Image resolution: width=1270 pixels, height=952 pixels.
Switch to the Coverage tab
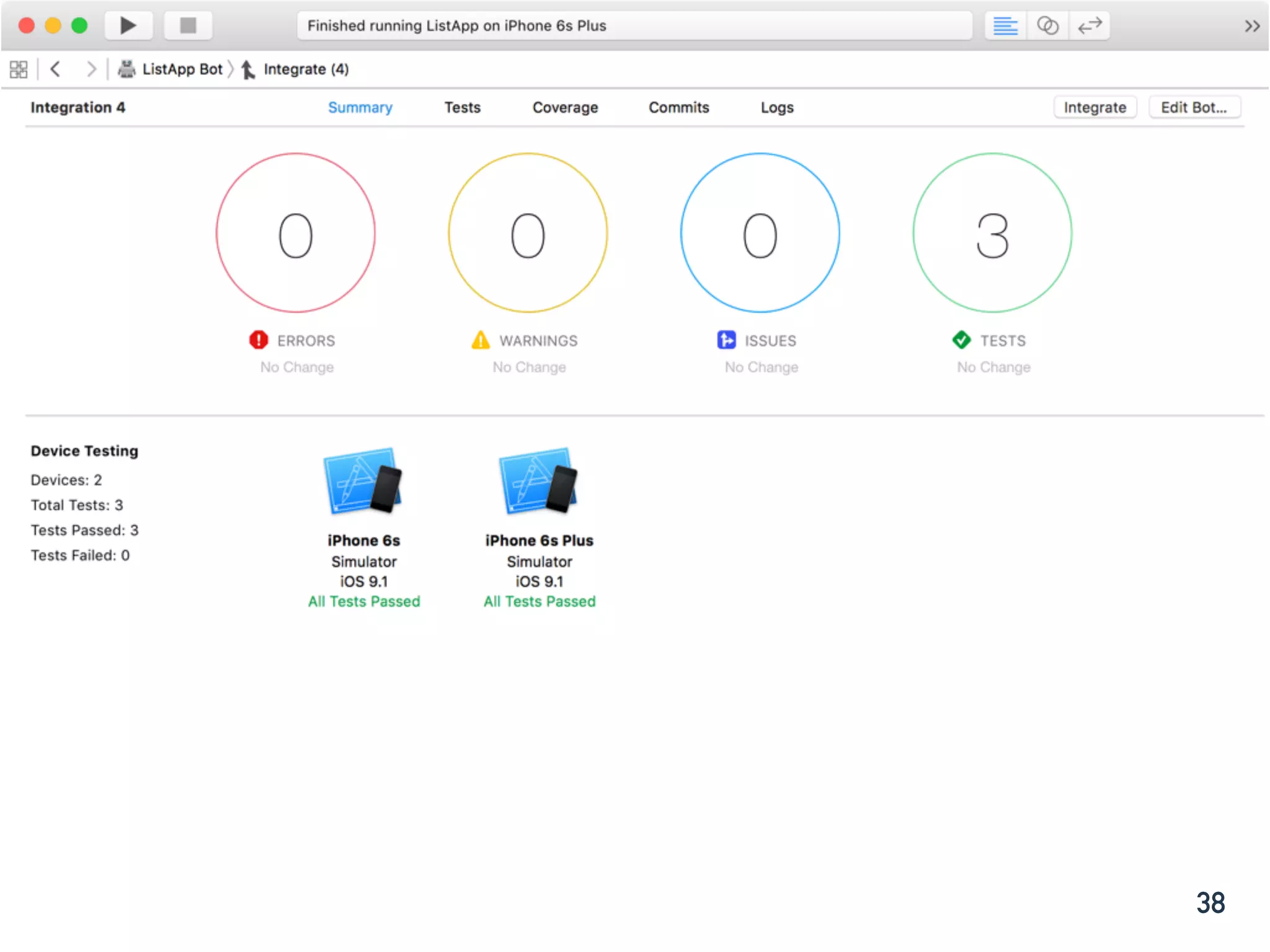(565, 107)
